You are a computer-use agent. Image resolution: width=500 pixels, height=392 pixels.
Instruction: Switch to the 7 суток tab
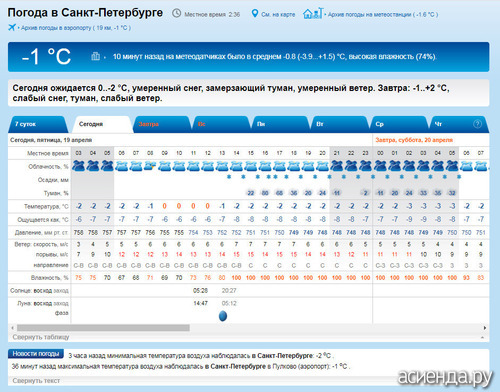tap(38, 124)
